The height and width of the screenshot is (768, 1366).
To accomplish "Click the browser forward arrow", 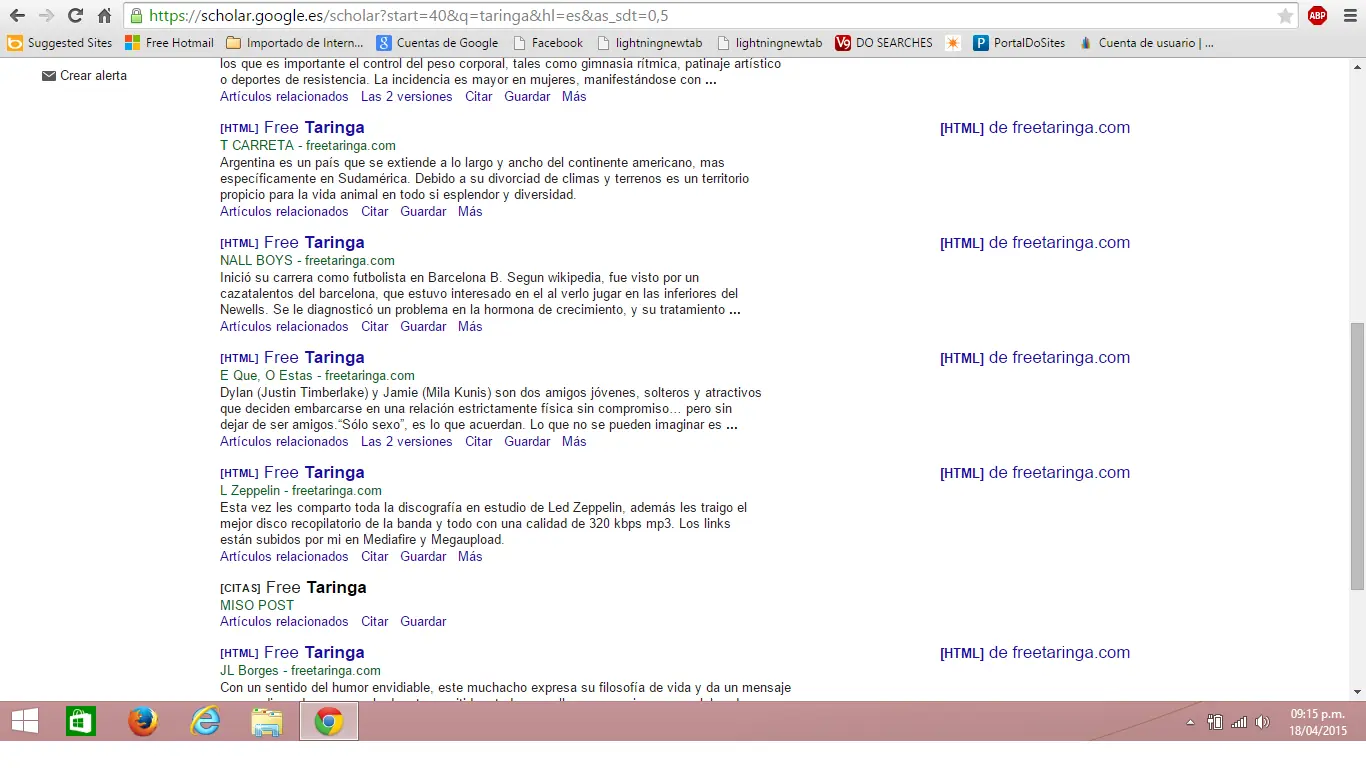I will [x=46, y=16].
